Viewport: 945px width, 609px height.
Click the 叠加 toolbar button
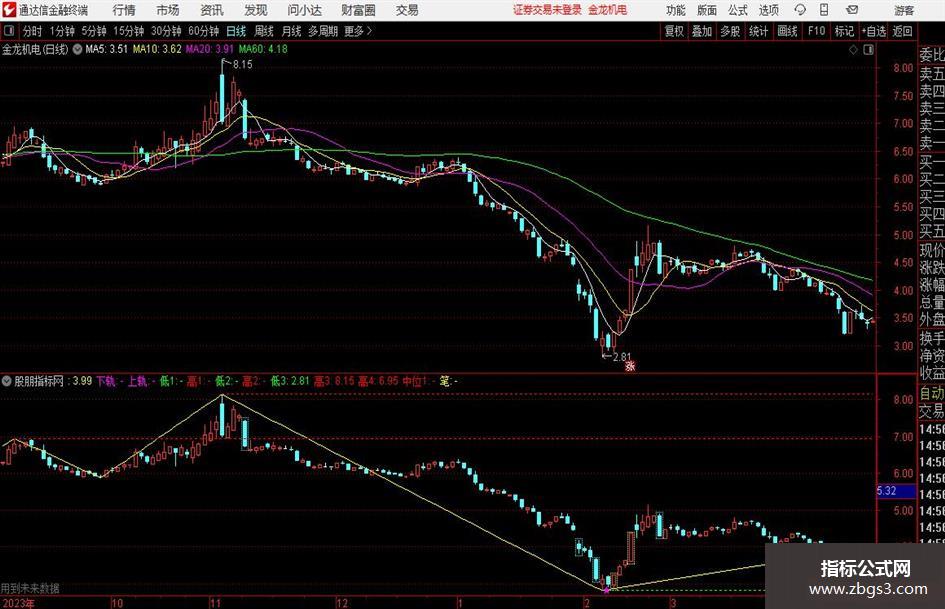702,31
